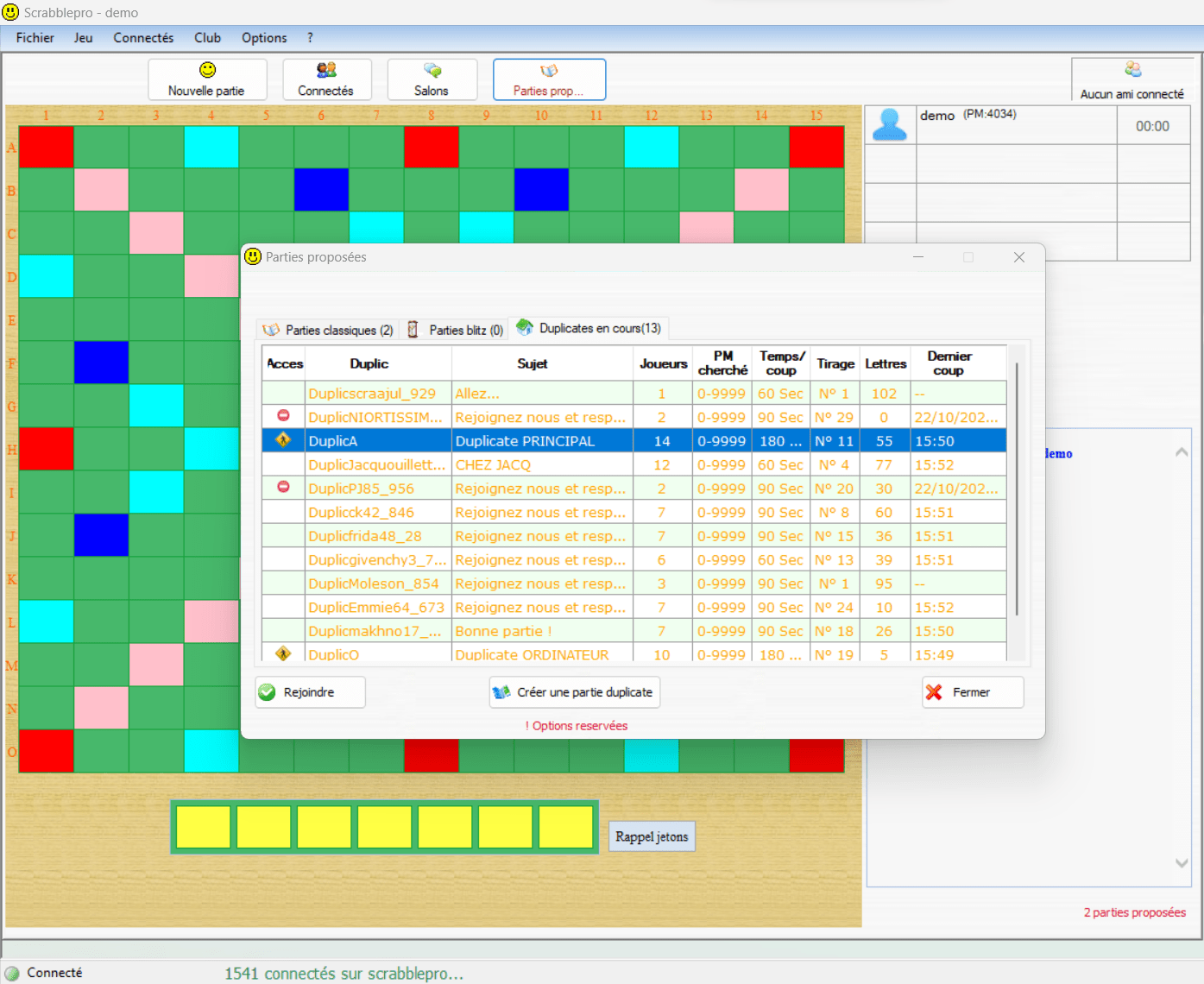
Task: Select the Duplicgivenchy3_7... game row
Action: [x=634, y=559]
